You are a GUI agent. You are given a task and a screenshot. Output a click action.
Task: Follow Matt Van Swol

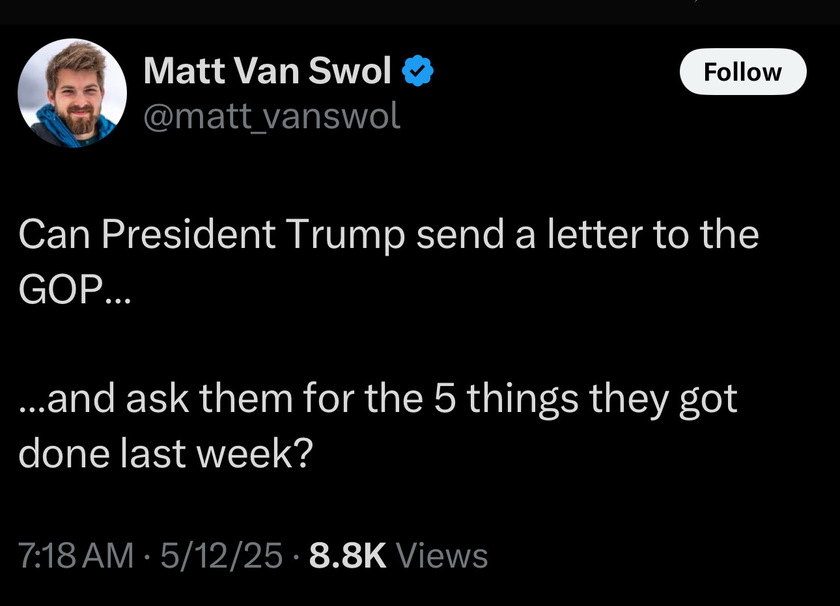(742, 72)
